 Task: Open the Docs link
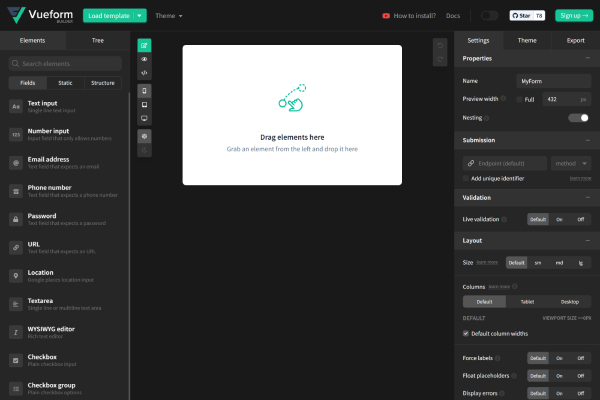point(453,16)
